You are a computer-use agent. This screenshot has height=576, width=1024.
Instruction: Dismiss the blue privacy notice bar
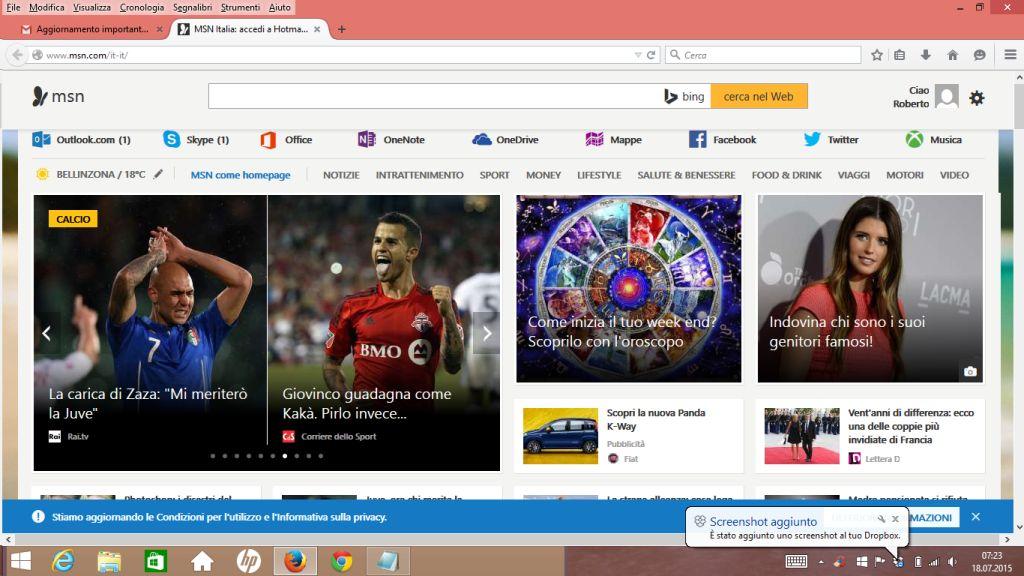click(x=976, y=517)
